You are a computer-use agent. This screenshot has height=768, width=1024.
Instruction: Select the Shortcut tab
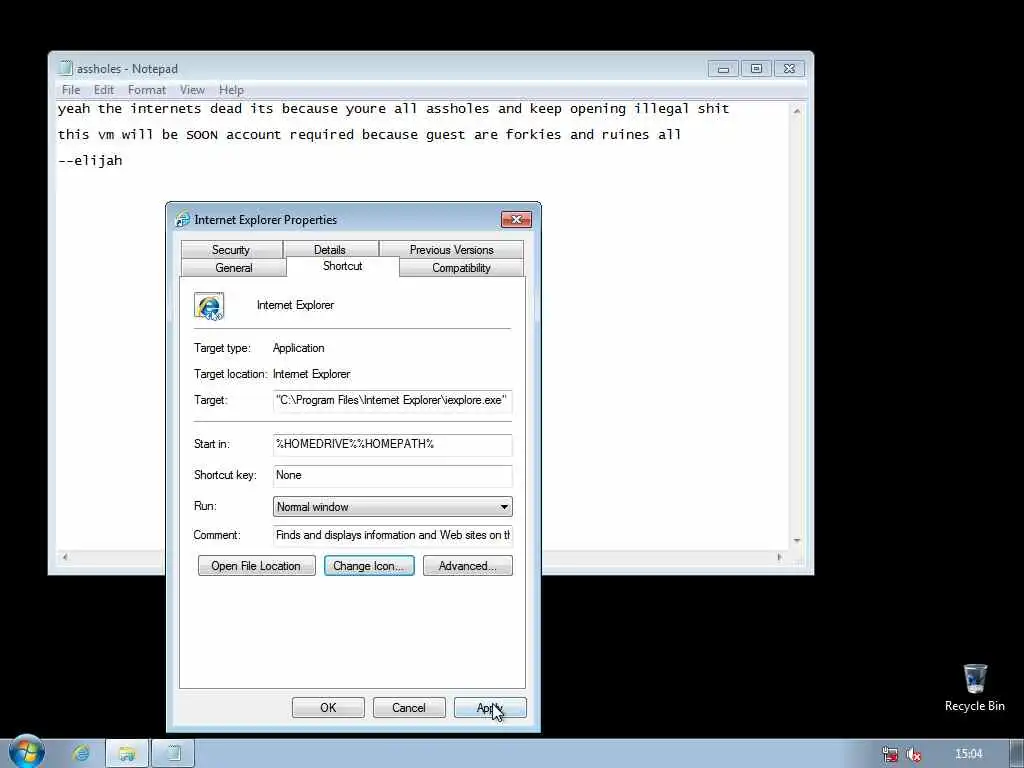[342, 266]
